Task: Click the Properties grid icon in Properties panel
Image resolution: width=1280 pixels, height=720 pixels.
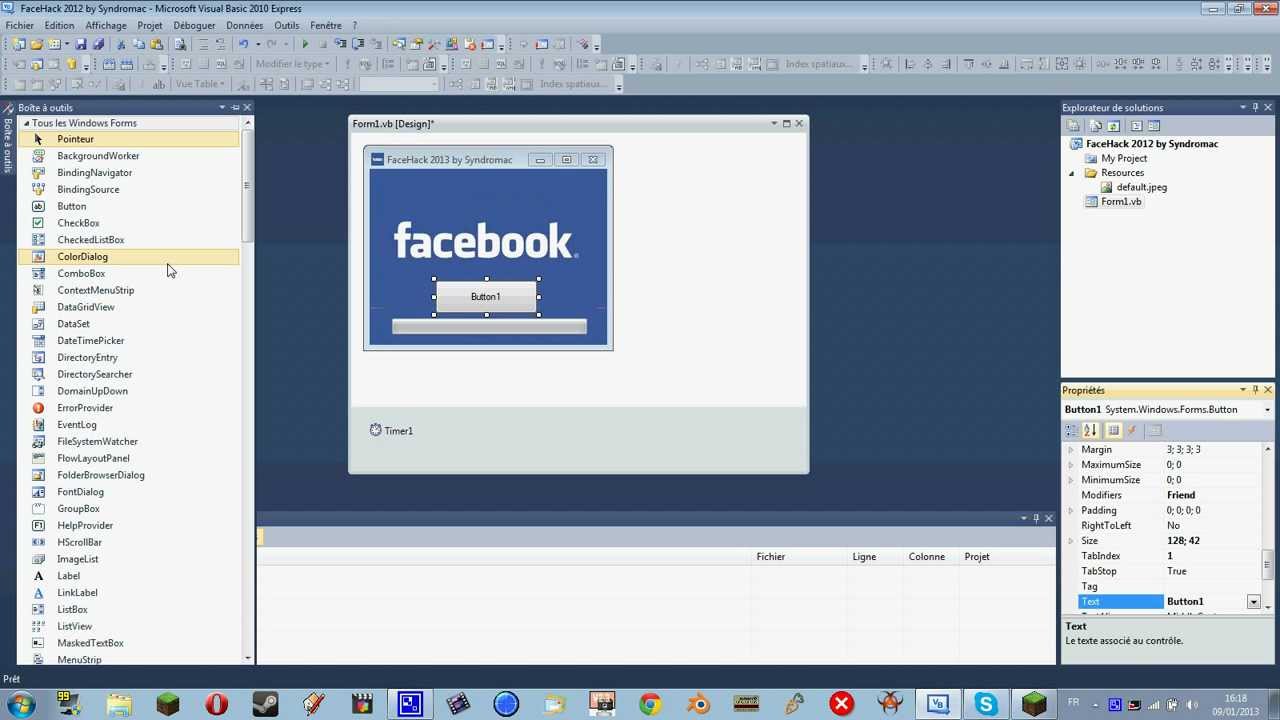Action: 1113,430
